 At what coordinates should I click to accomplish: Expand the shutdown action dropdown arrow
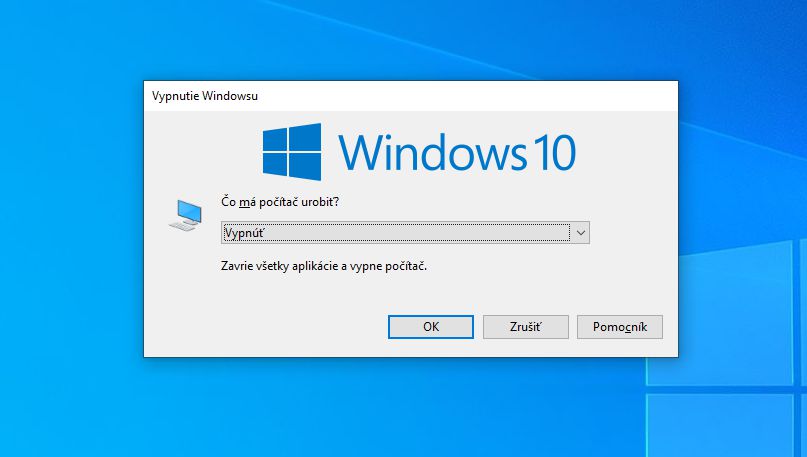pos(581,233)
